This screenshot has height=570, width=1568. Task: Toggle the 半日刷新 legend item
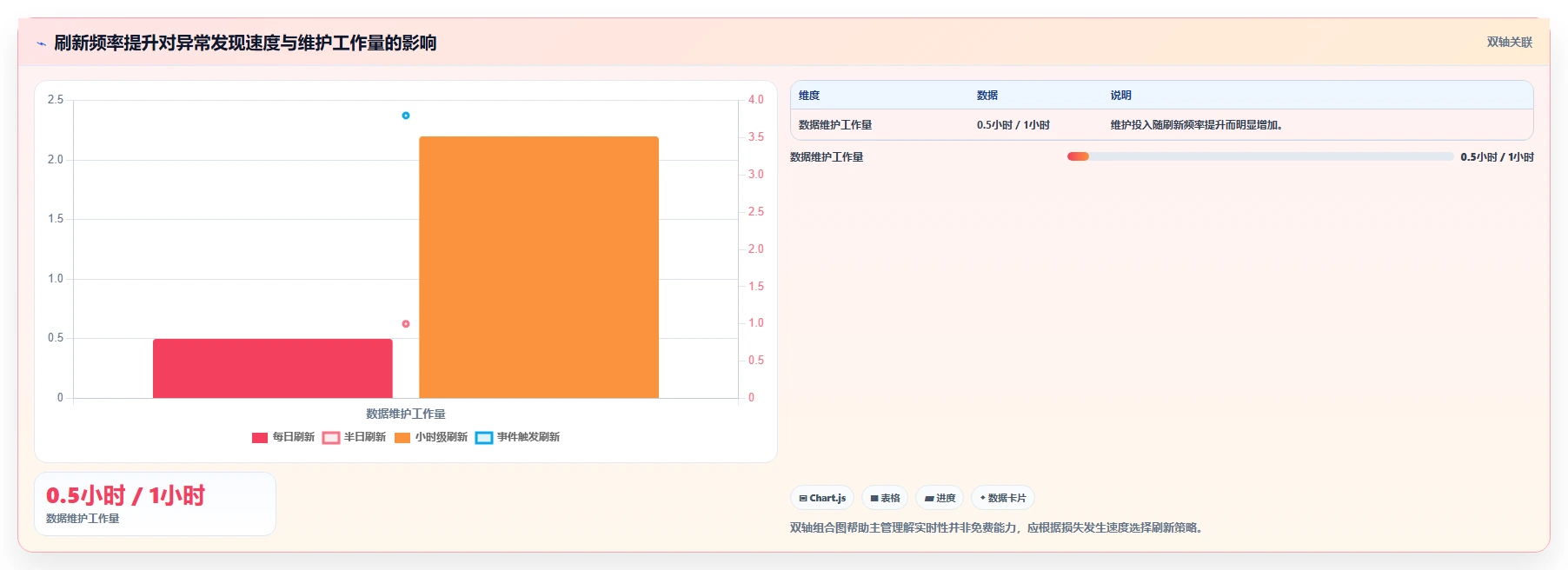tap(354, 437)
